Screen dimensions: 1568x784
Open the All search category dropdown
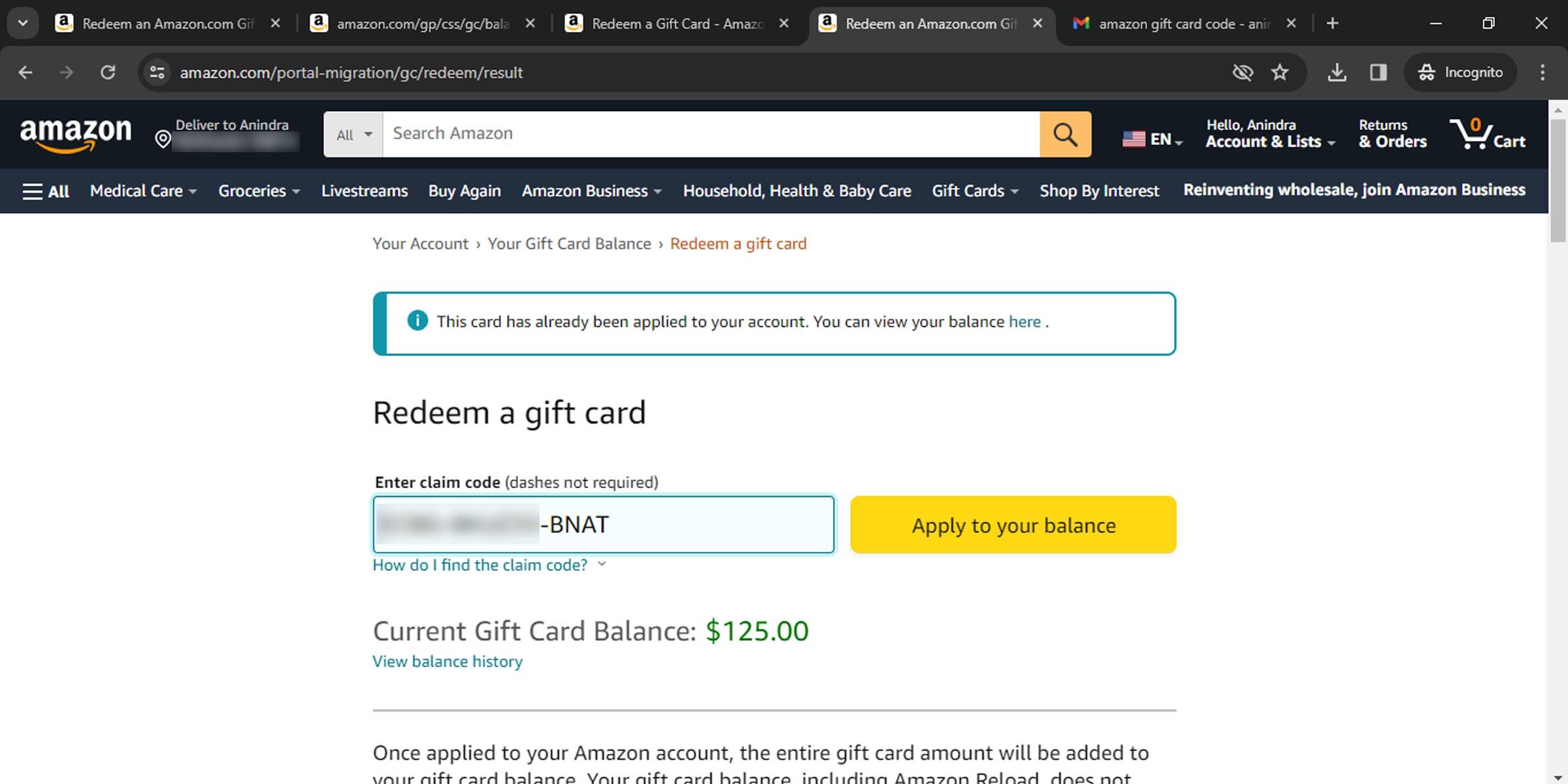tap(353, 135)
